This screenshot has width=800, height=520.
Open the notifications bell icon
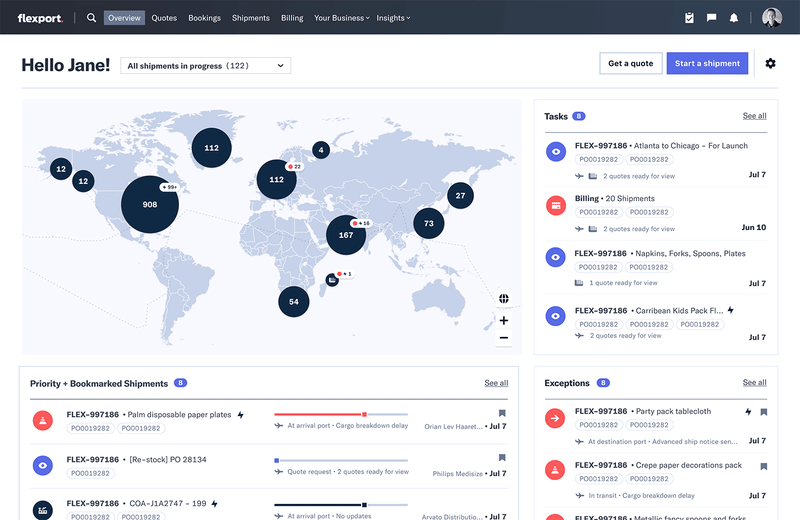point(734,18)
